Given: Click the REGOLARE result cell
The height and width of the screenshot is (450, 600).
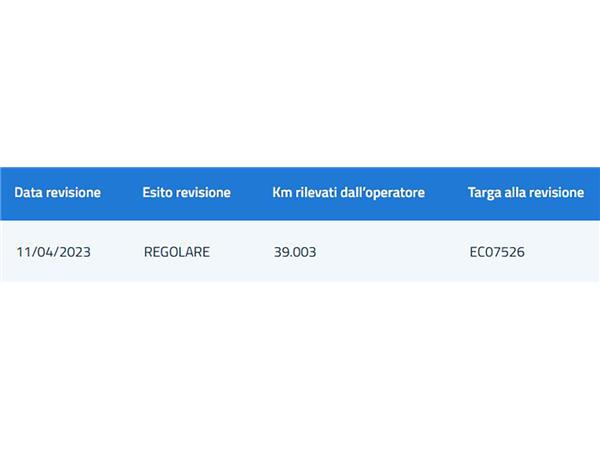Looking at the screenshot, I should point(177,252).
